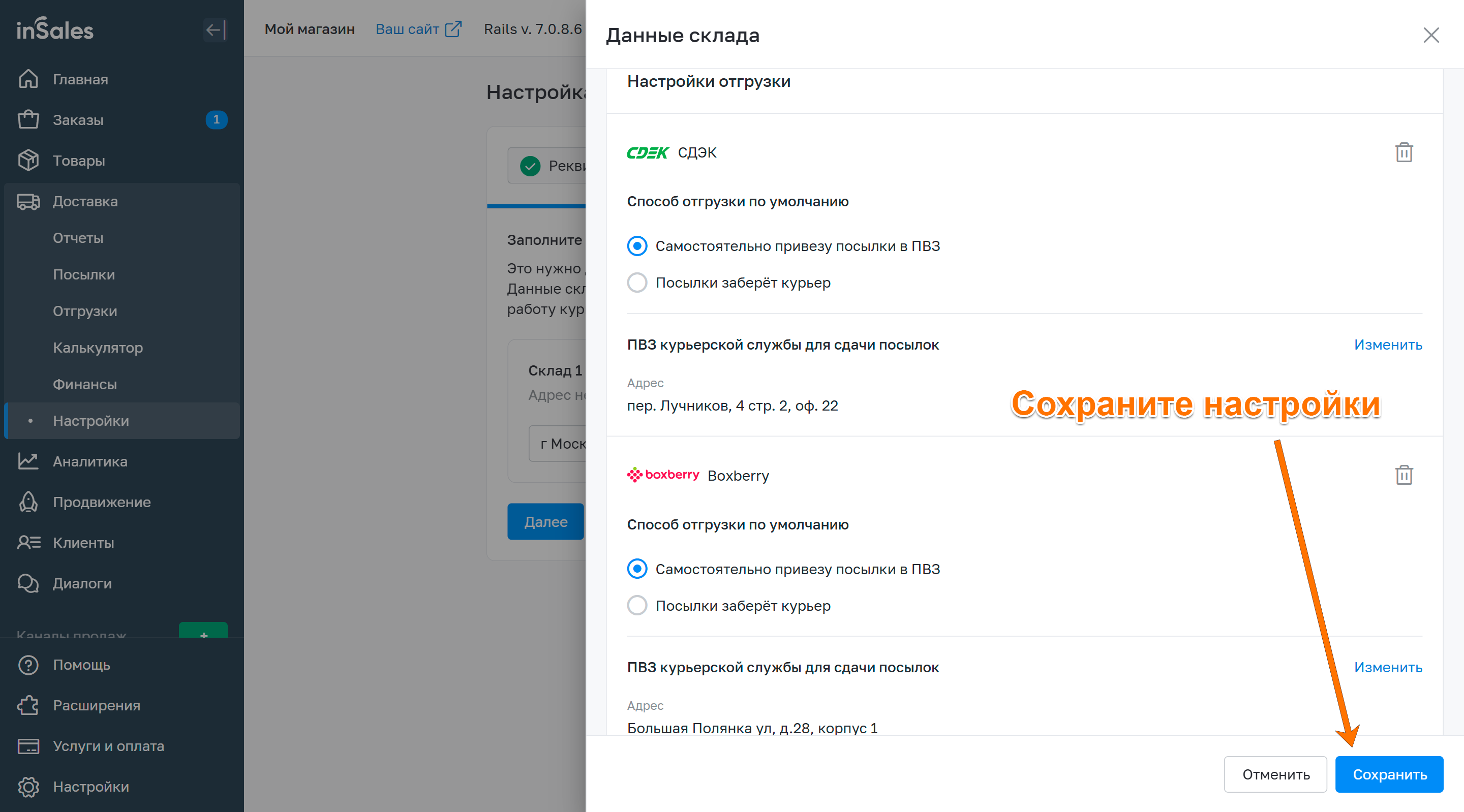Delete the СДЭК shipping settings with trash icon

1403,152
